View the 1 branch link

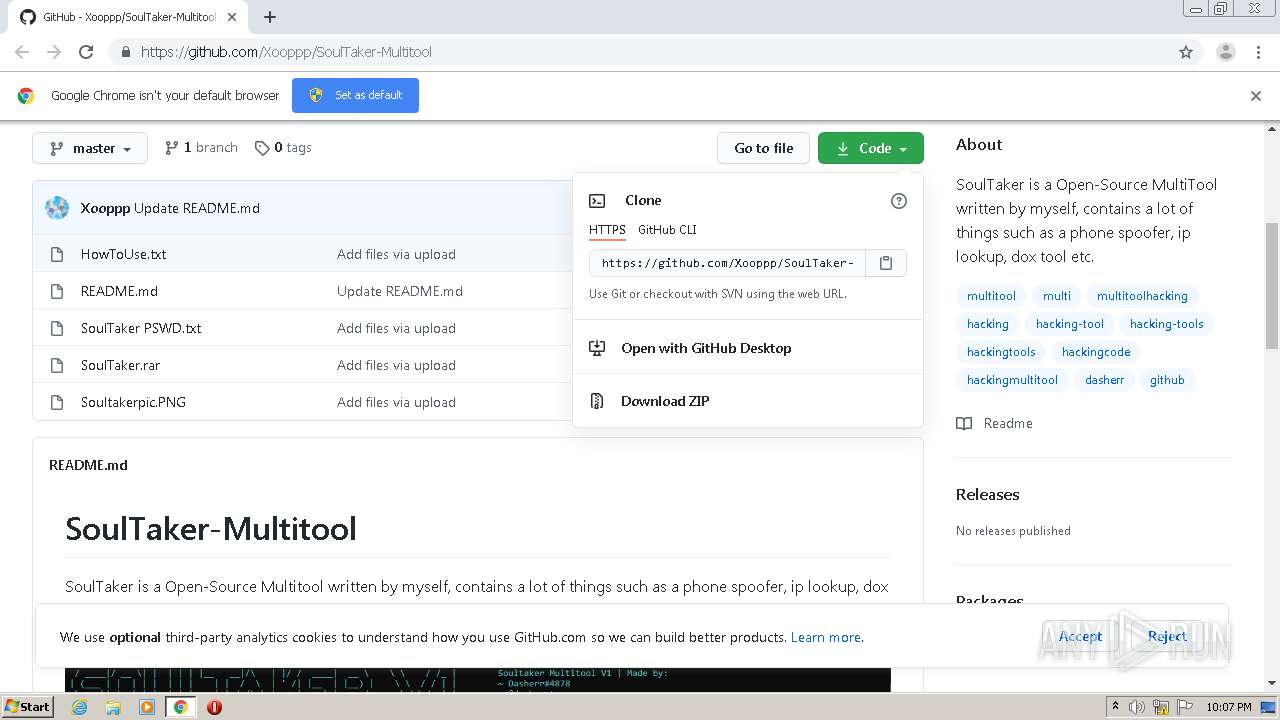(202, 148)
